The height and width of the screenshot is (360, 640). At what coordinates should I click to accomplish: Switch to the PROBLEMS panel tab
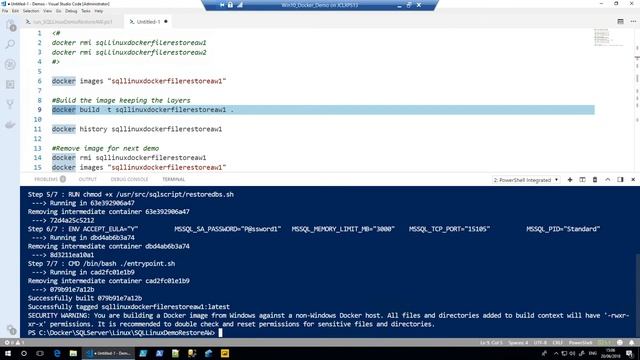click(x=50, y=179)
